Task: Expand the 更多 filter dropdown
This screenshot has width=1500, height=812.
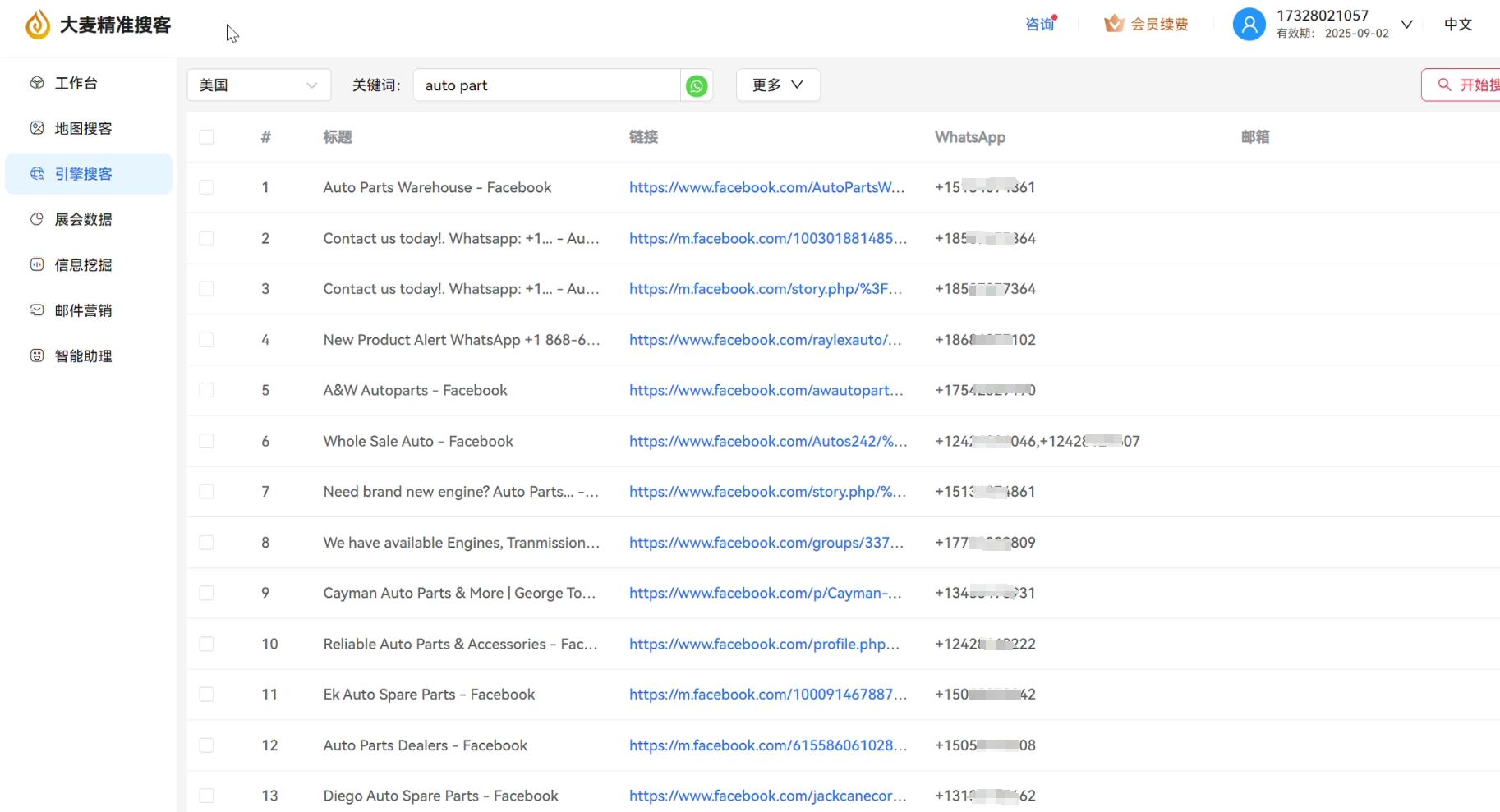Action: tap(778, 85)
